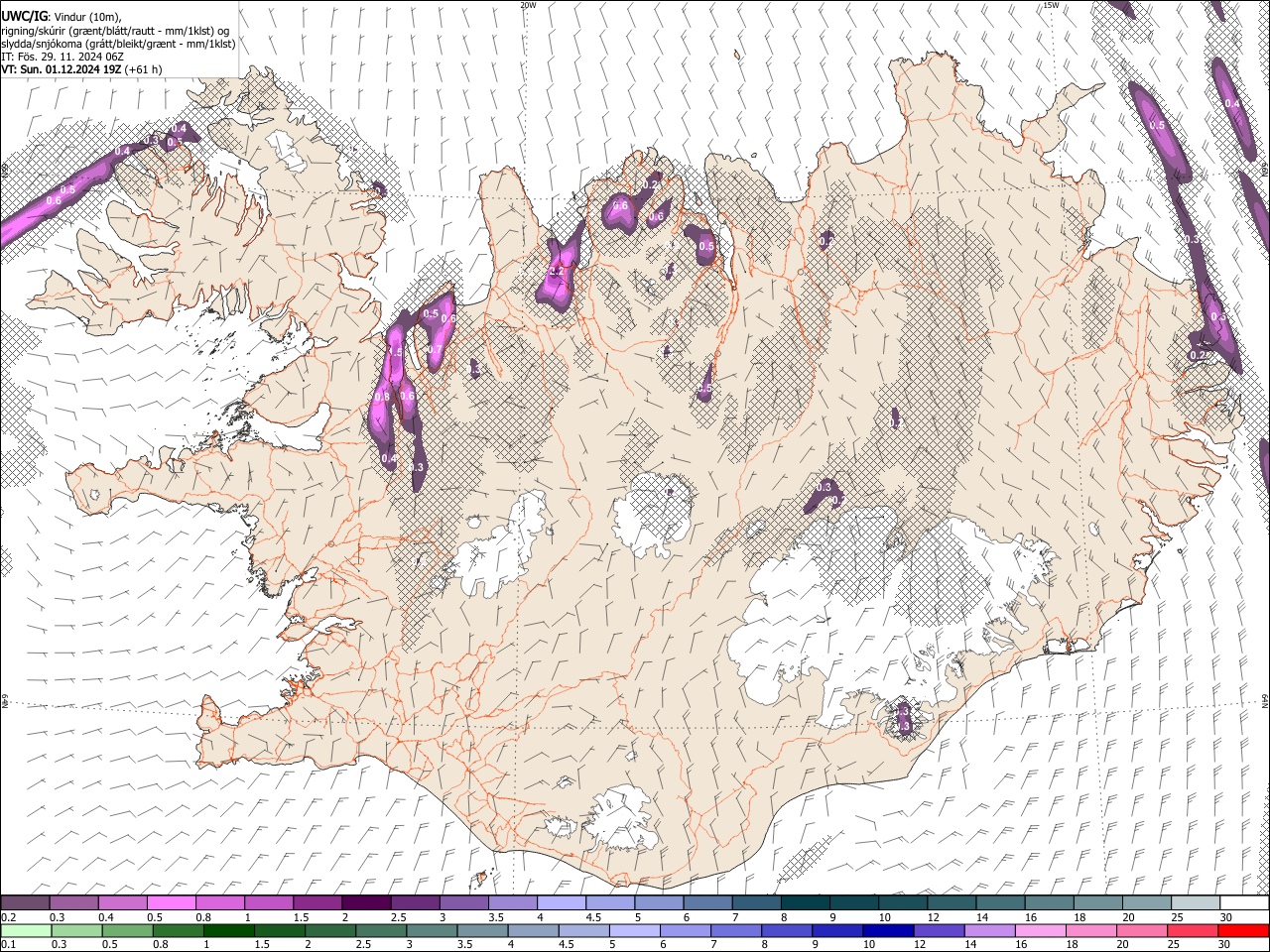Click the magenta swatch labeled 1 in the purple legend
The image size is (1270, 952).
tap(268, 903)
